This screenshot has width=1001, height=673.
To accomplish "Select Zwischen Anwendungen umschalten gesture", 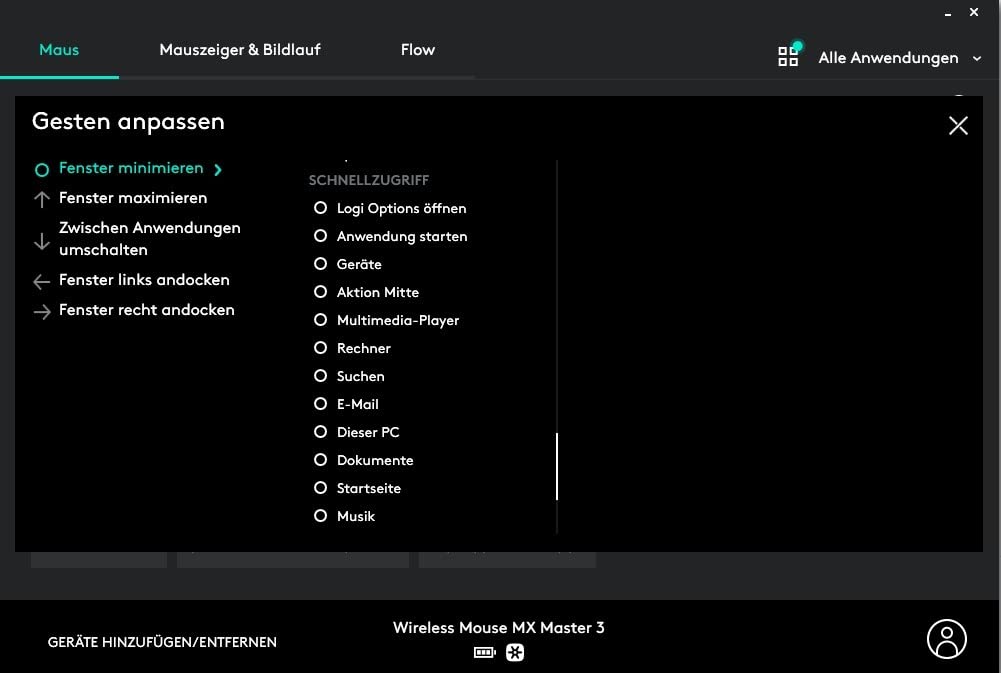I will [149, 239].
